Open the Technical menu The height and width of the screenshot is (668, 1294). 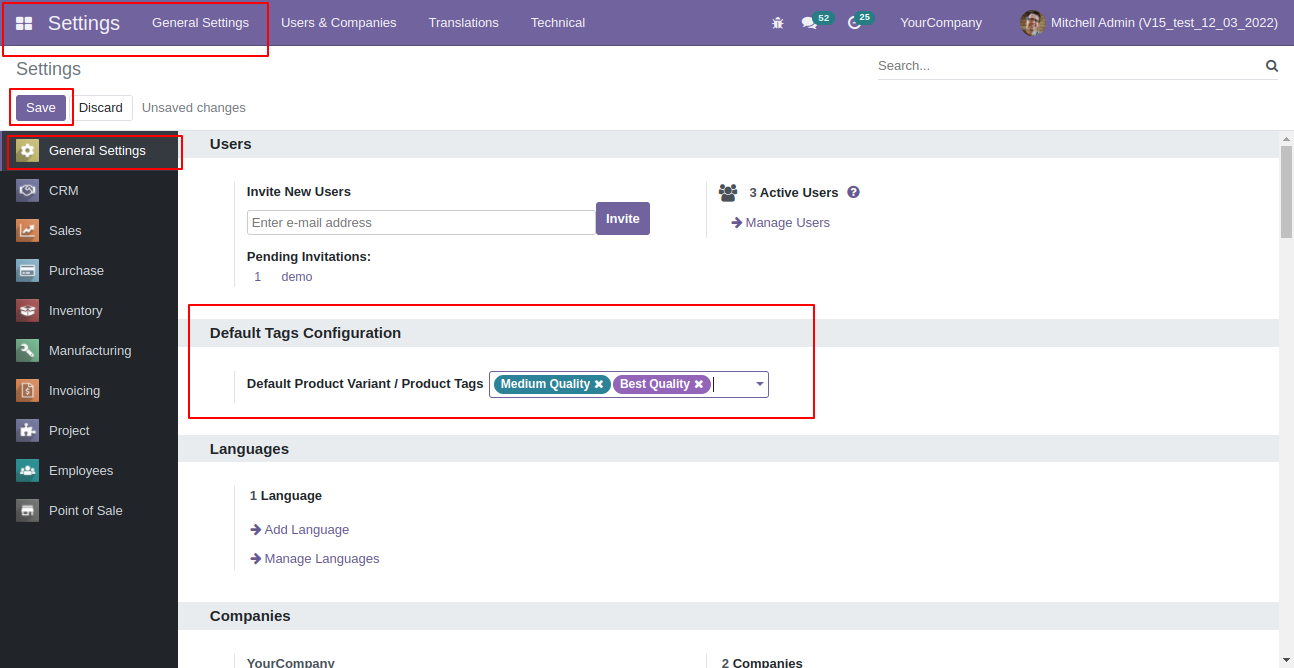(558, 22)
